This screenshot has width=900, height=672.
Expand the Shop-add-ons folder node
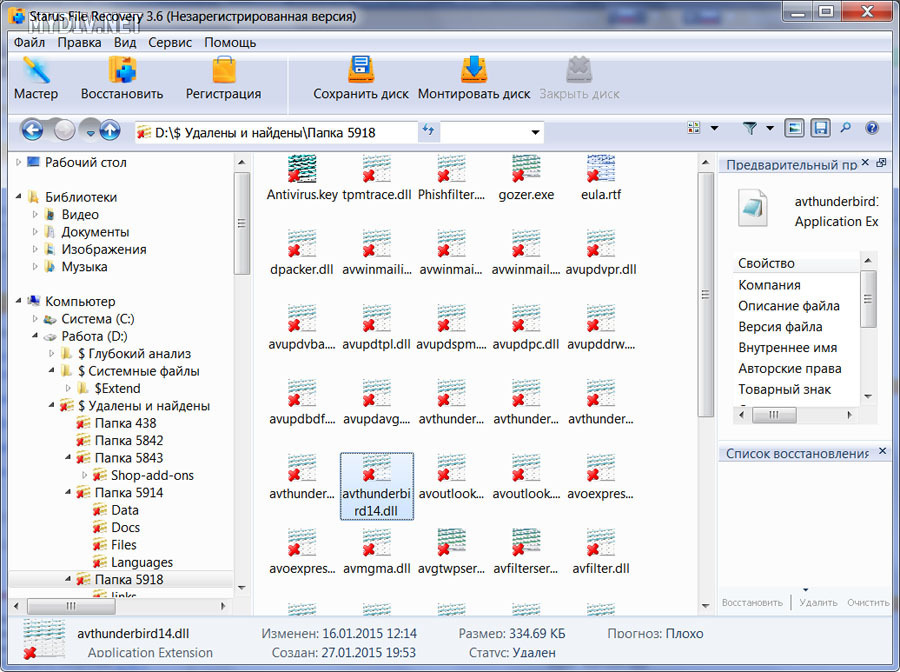click(84, 476)
